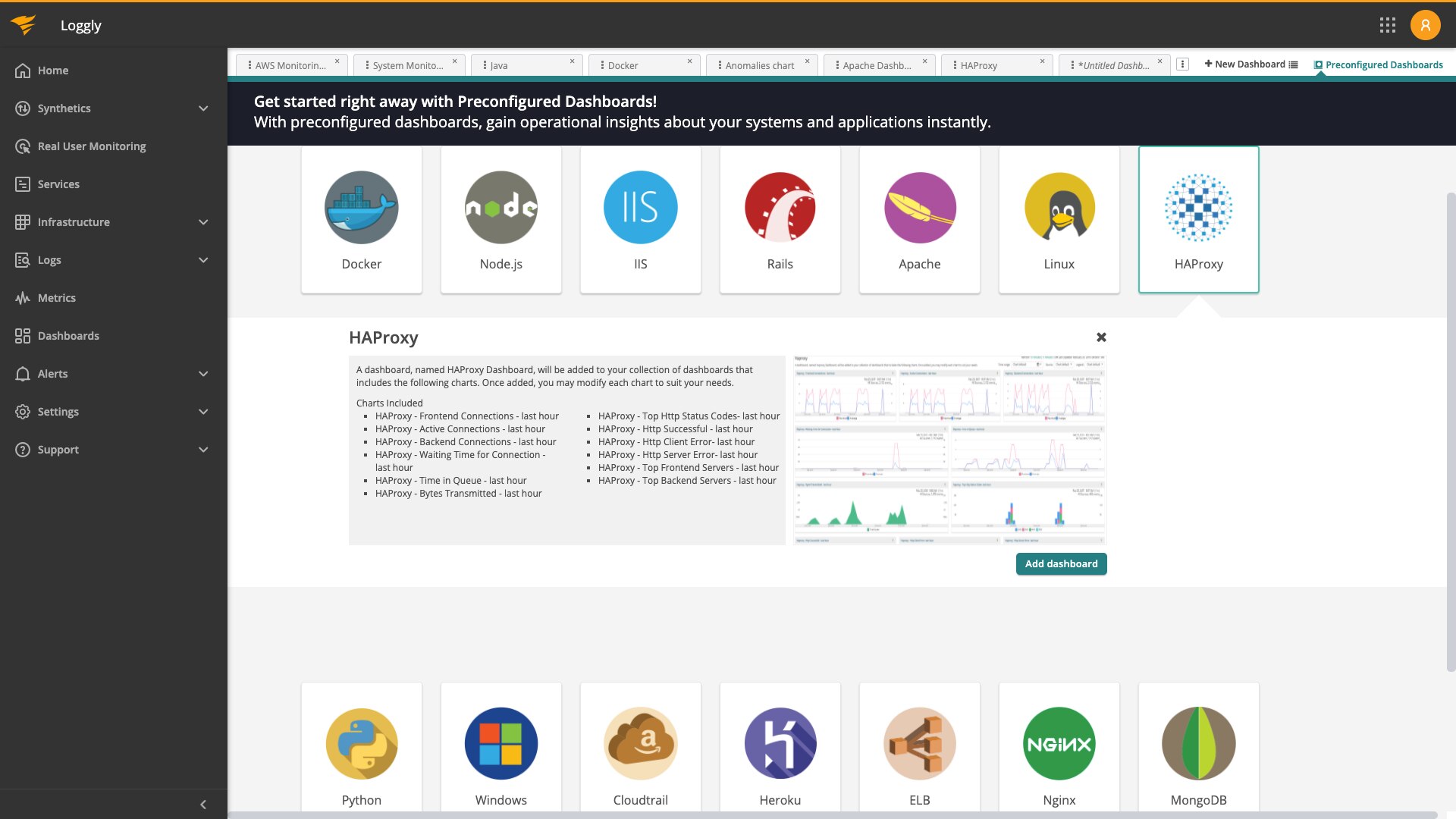Open the apps grid icon in header

pyautogui.click(x=1387, y=25)
